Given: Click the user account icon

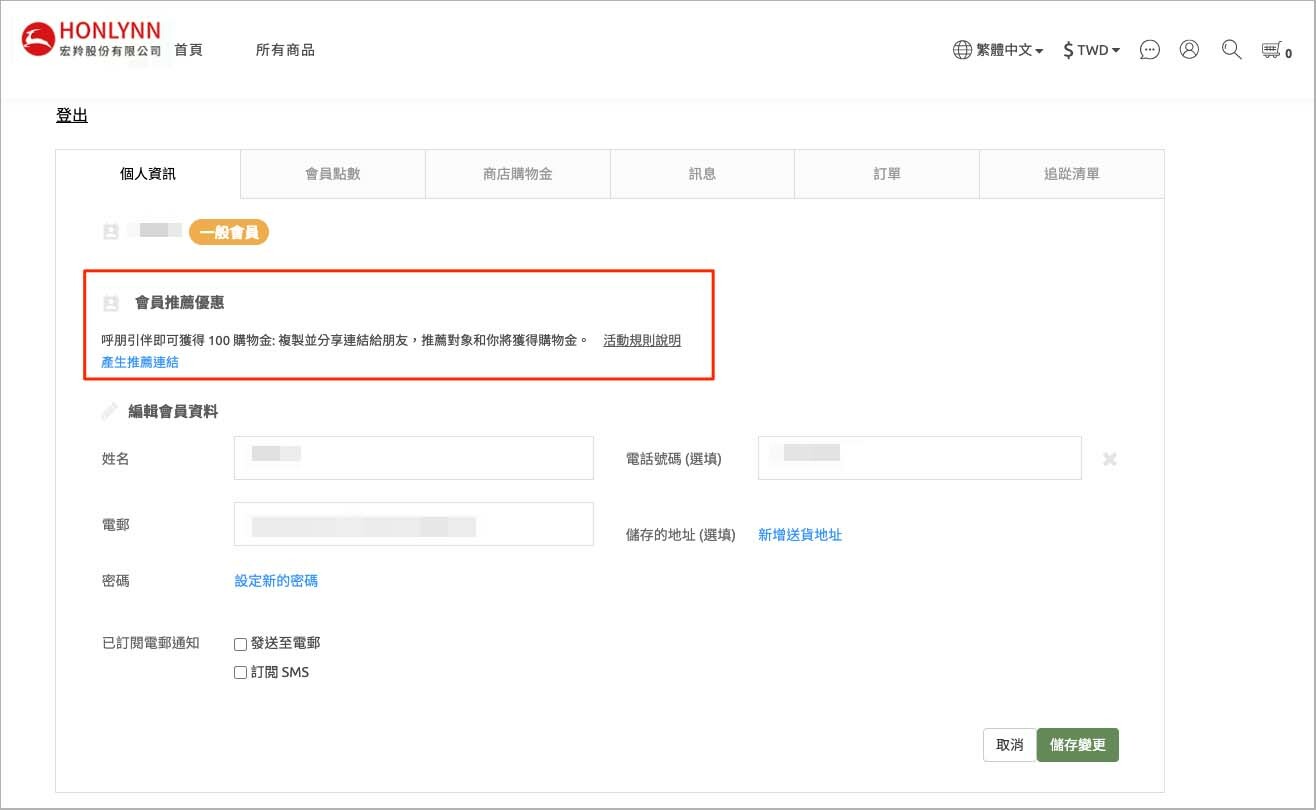Looking at the screenshot, I should pyautogui.click(x=1189, y=50).
